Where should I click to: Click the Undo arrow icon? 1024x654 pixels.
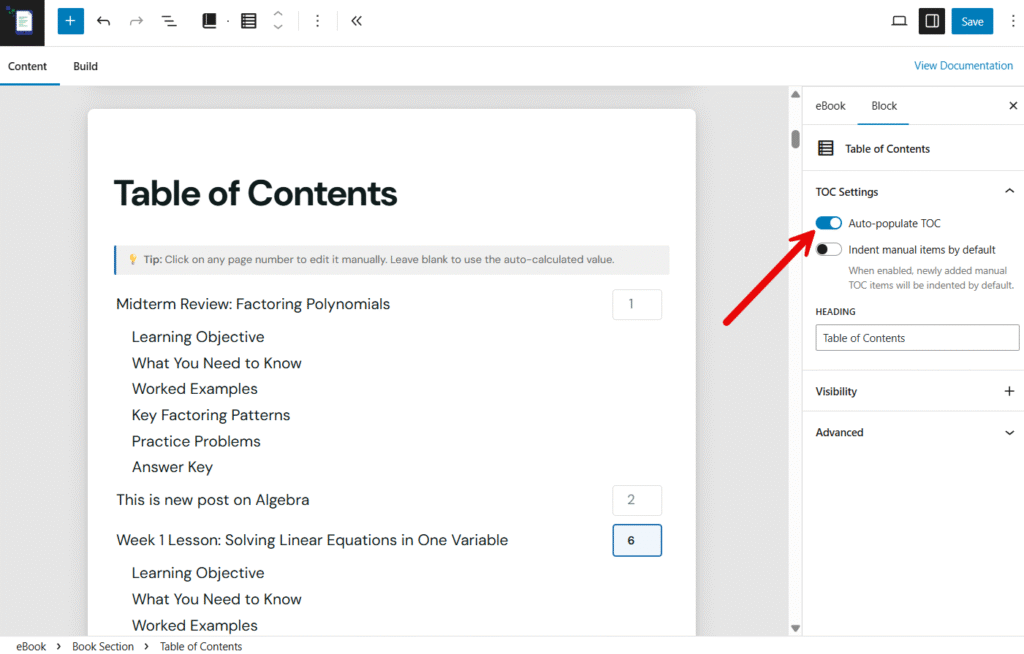(103, 20)
